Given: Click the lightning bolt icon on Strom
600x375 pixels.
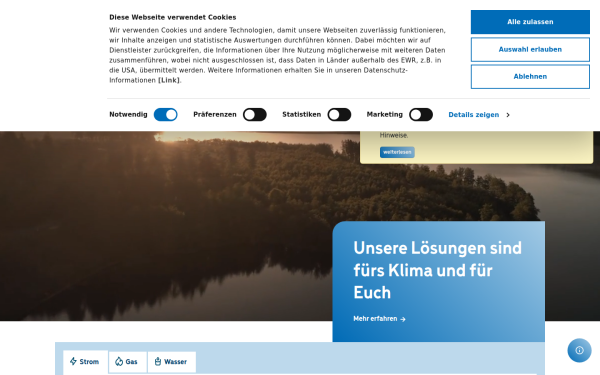Looking at the screenshot, I should 73,361.
